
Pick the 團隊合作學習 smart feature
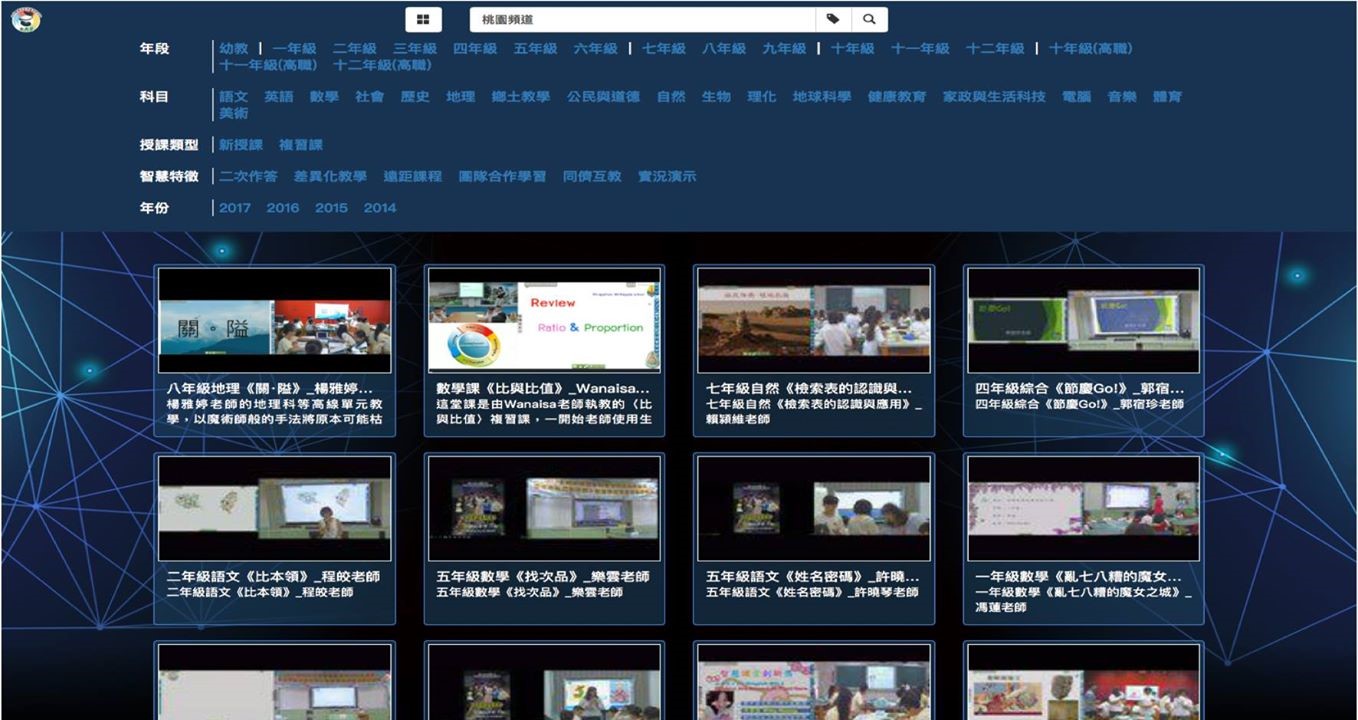pyautogui.click(x=502, y=176)
